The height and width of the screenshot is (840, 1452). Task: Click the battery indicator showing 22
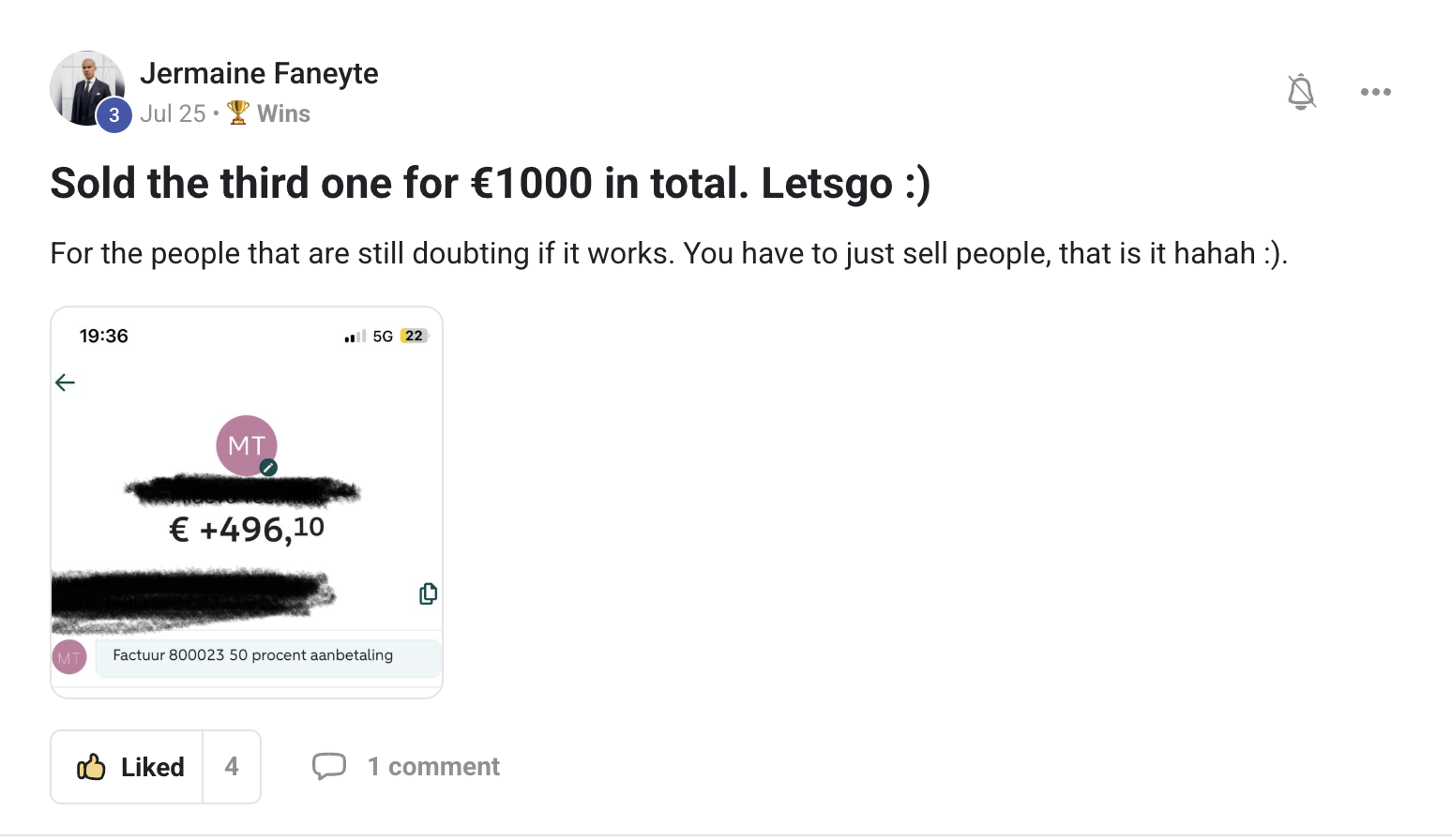coord(411,335)
